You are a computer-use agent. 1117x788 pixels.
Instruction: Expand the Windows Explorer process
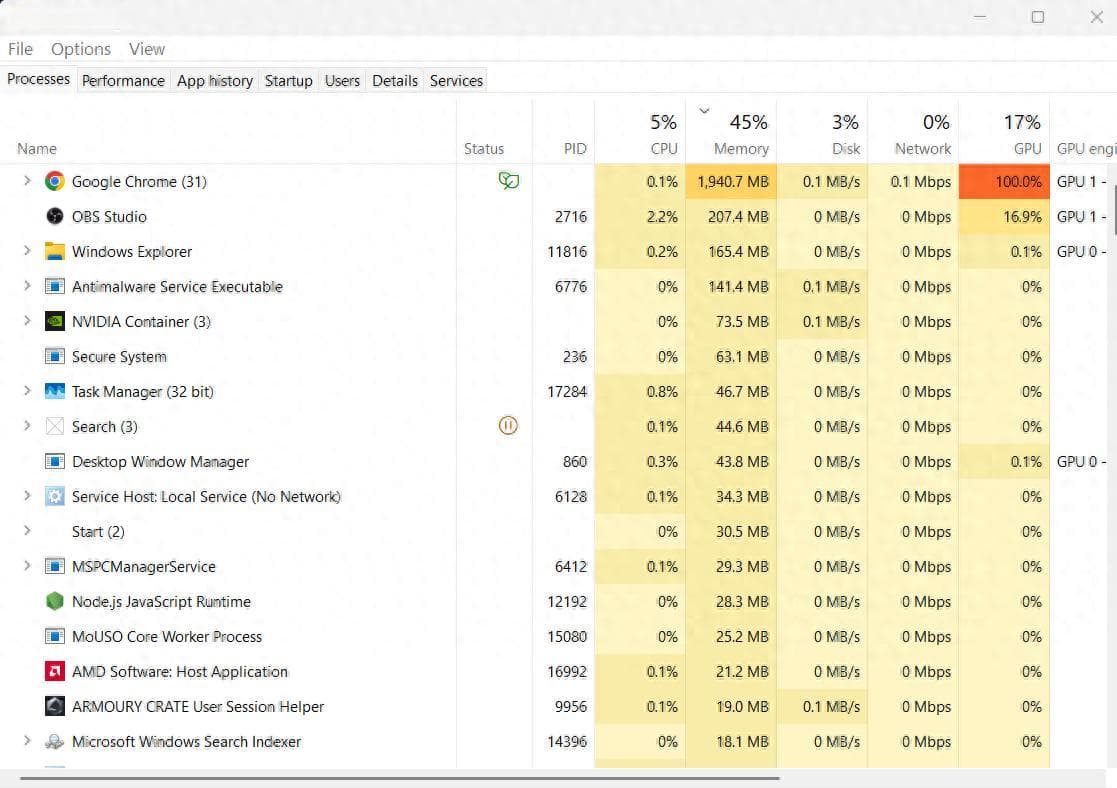27,250
